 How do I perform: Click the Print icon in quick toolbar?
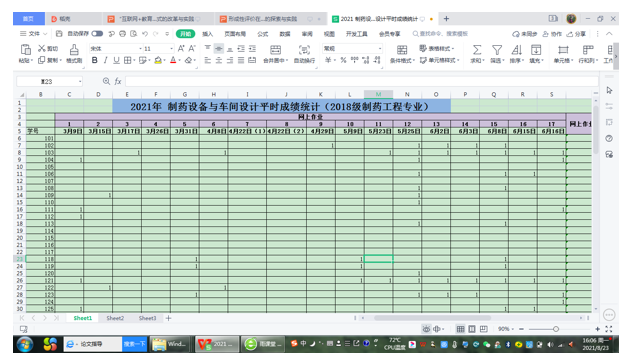[122, 33]
